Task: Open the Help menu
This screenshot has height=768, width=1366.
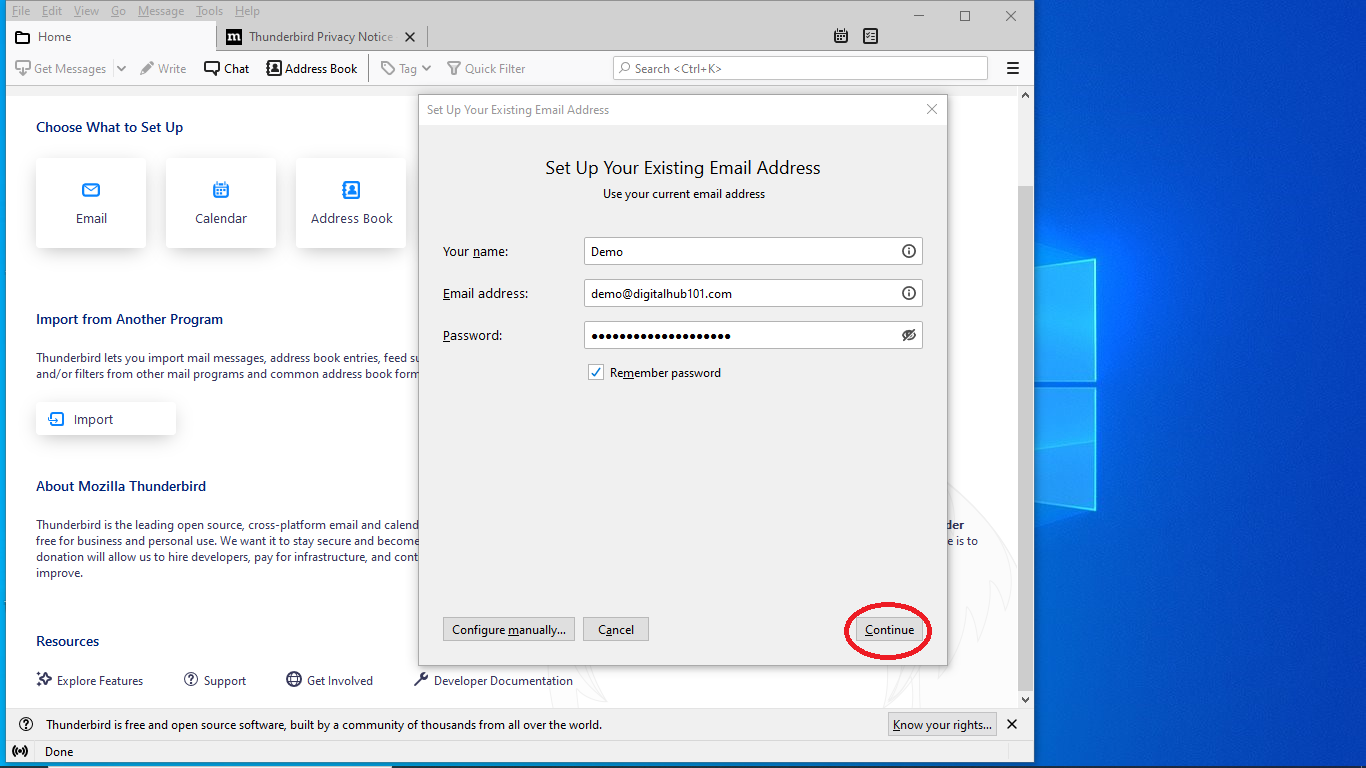Action: coord(247,11)
